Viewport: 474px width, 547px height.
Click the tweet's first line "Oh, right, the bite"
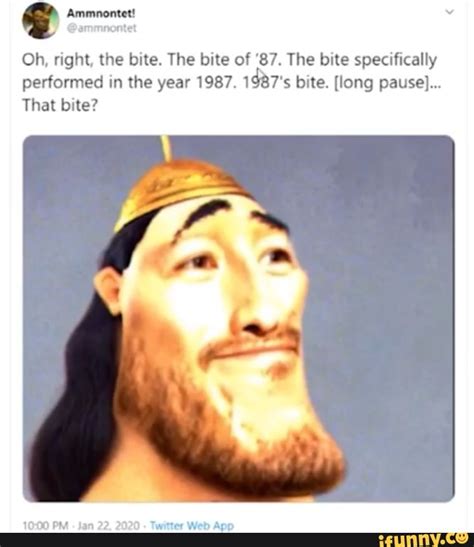coord(92,60)
